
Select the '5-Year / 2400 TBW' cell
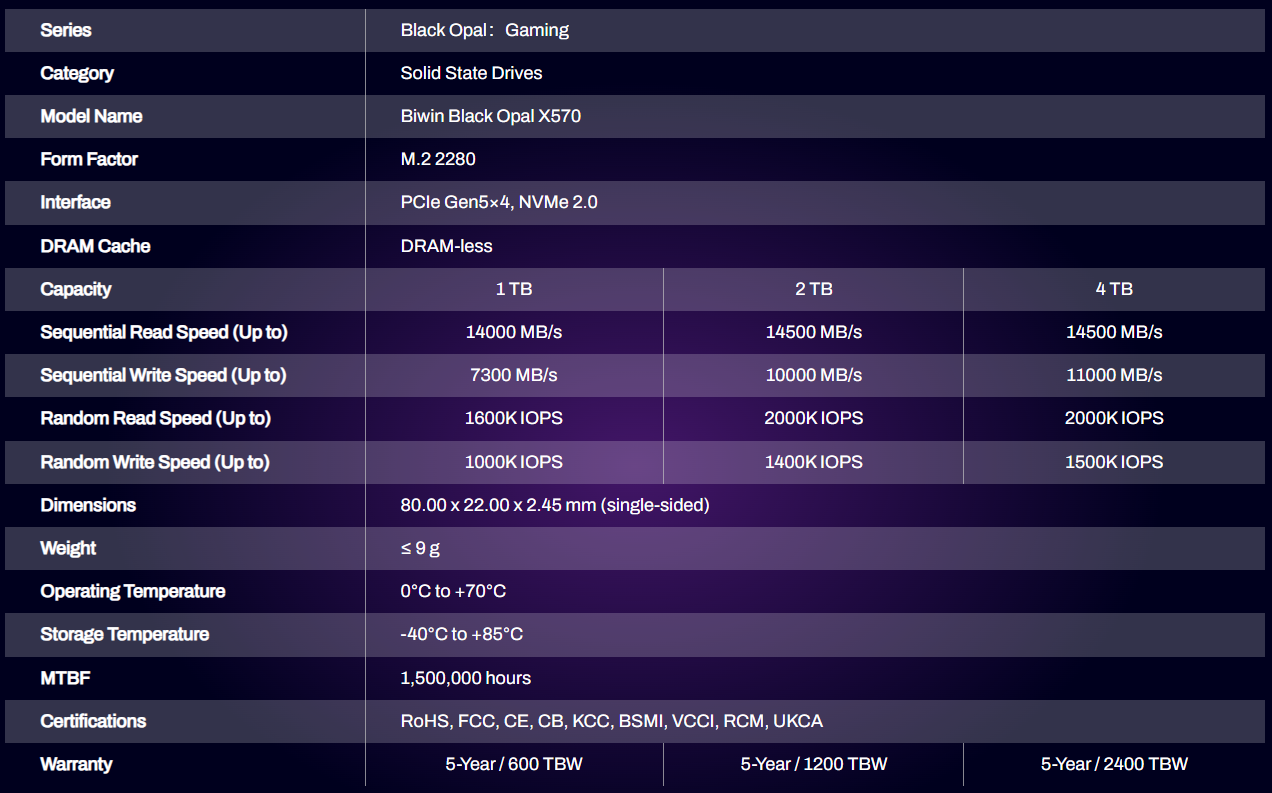tap(1114, 764)
